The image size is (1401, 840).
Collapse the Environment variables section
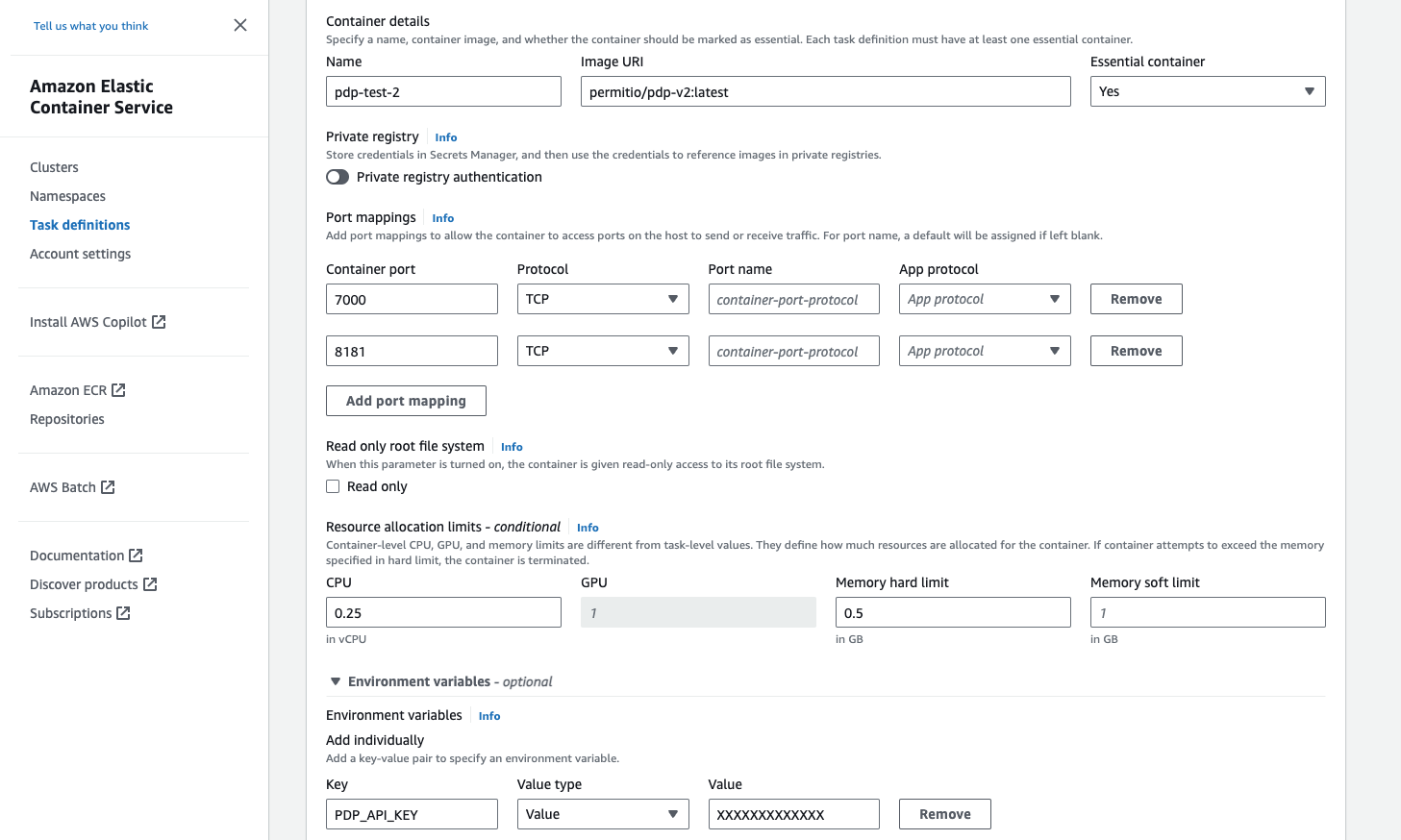[x=336, y=680]
